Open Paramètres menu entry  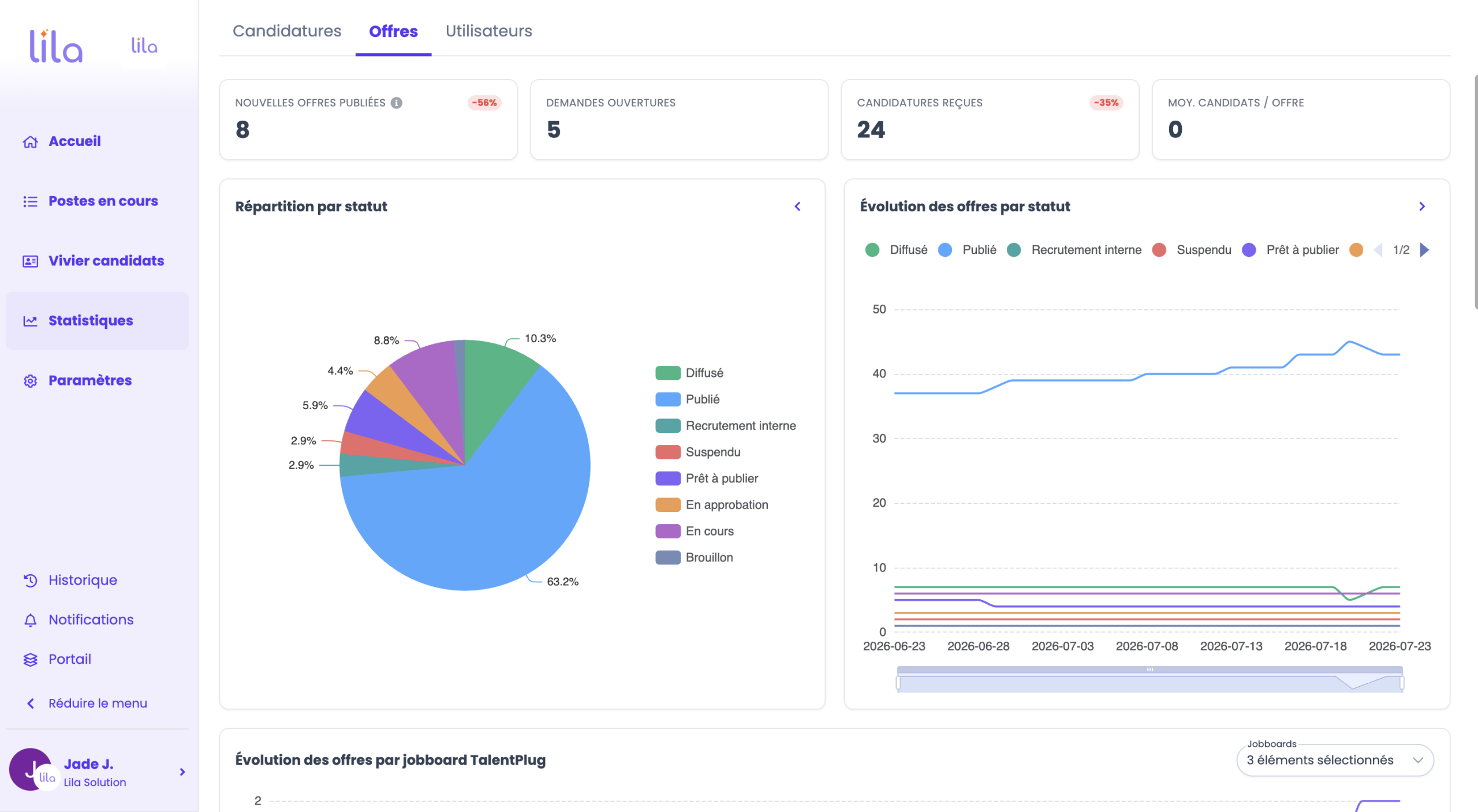coord(97,381)
